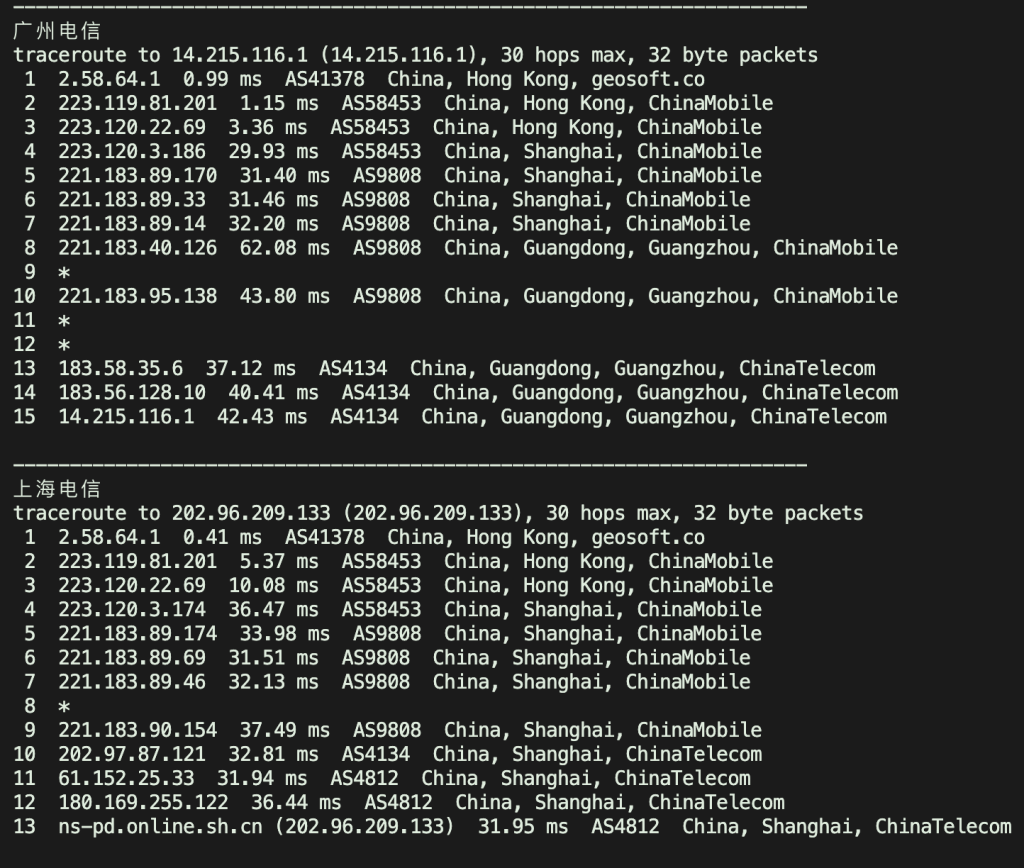The image size is (1024, 868).
Task: Click the 广州电信 section heading
Action: pyautogui.click(x=57, y=32)
